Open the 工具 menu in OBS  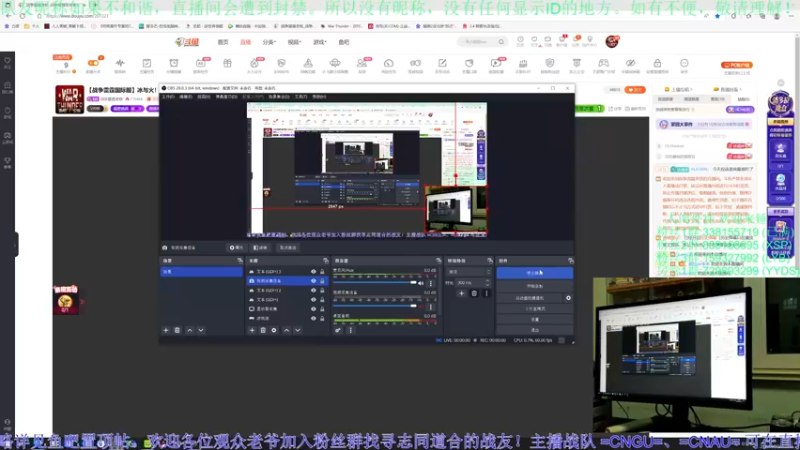click(301, 96)
